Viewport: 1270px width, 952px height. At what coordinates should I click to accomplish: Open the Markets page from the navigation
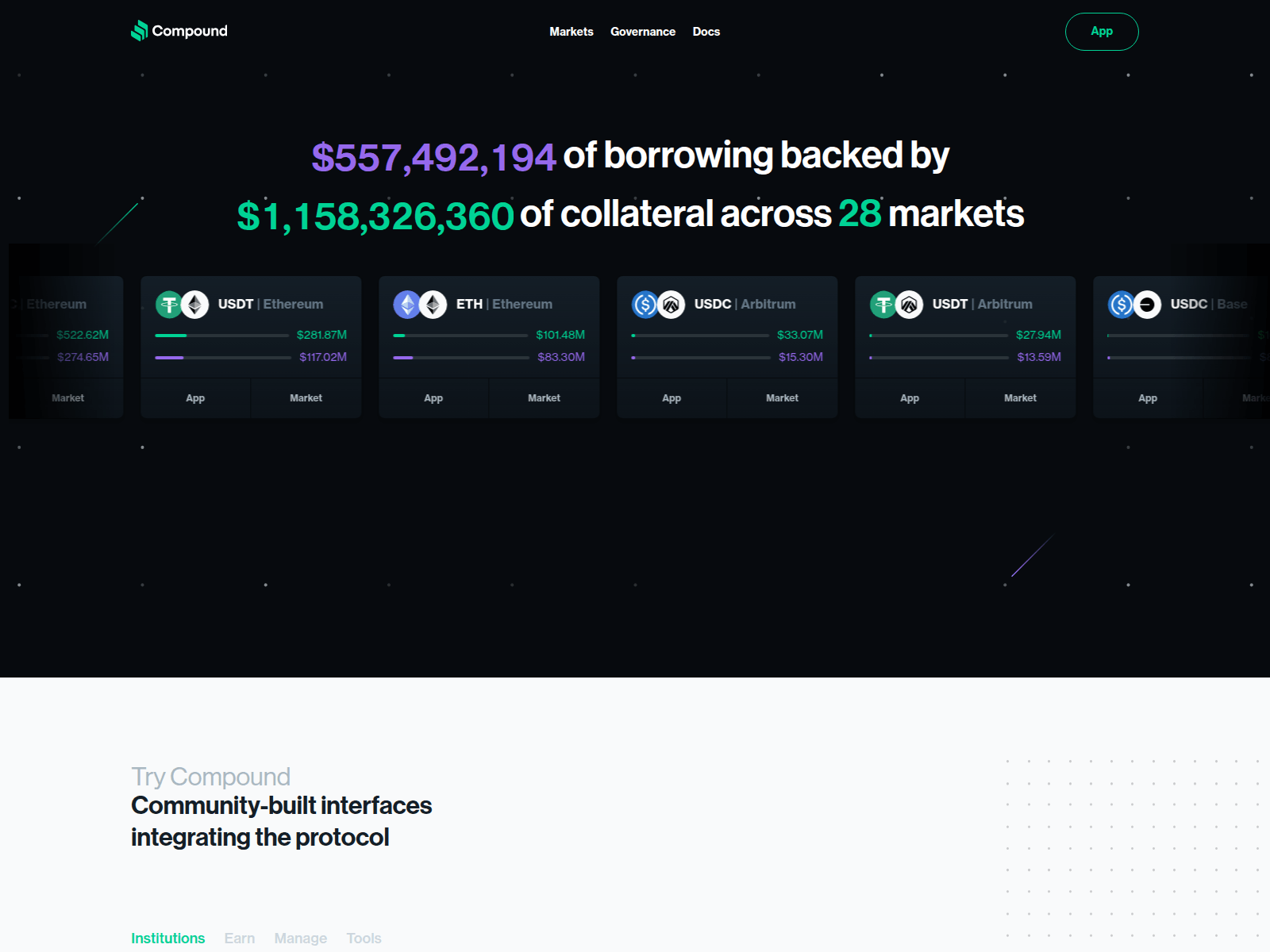tap(571, 32)
